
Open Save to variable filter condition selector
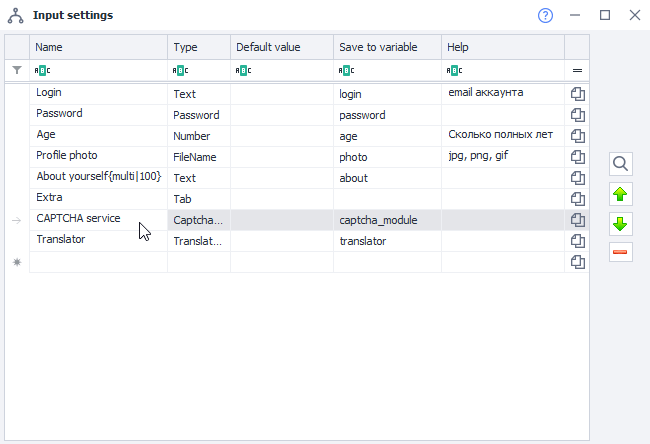pos(346,71)
